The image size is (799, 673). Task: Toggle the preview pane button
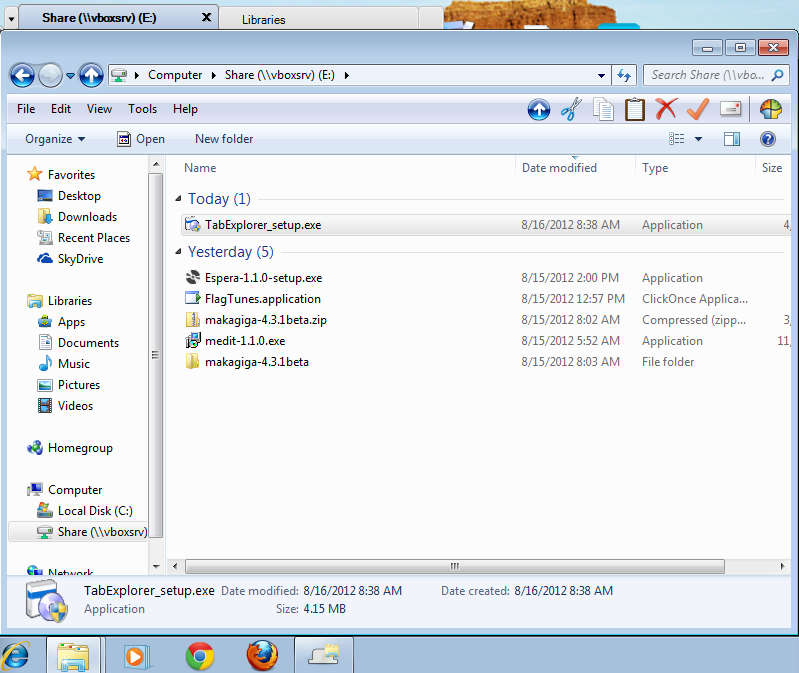coord(732,139)
